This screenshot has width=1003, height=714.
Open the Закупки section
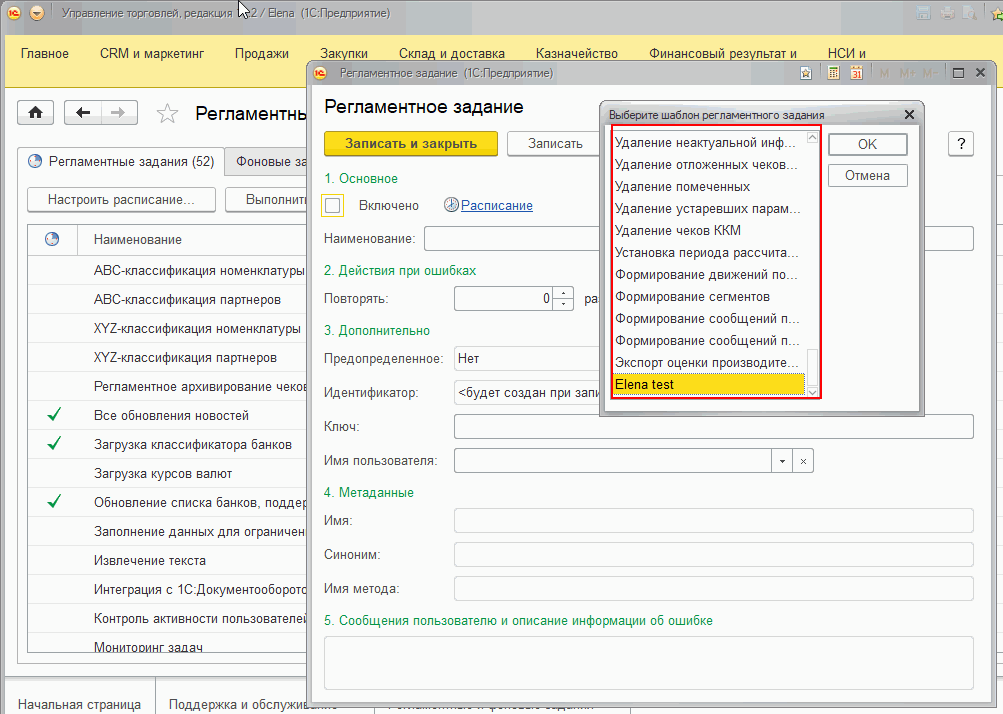[x=344, y=54]
